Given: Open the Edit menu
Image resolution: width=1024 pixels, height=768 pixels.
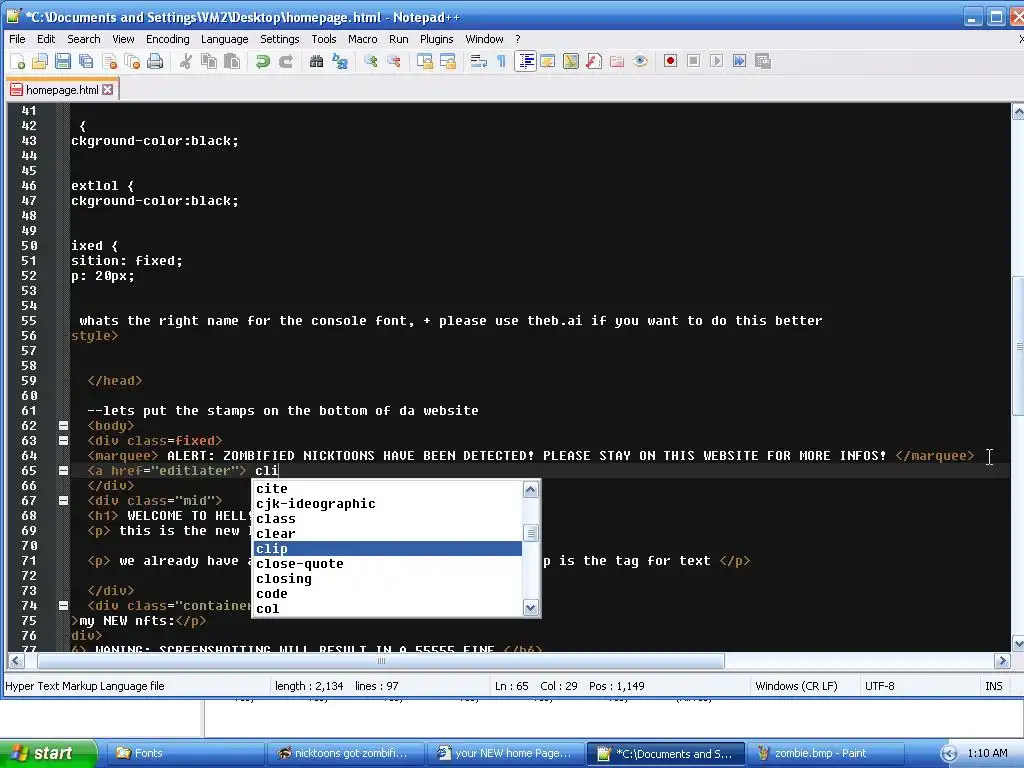Looking at the screenshot, I should (46, 39).
